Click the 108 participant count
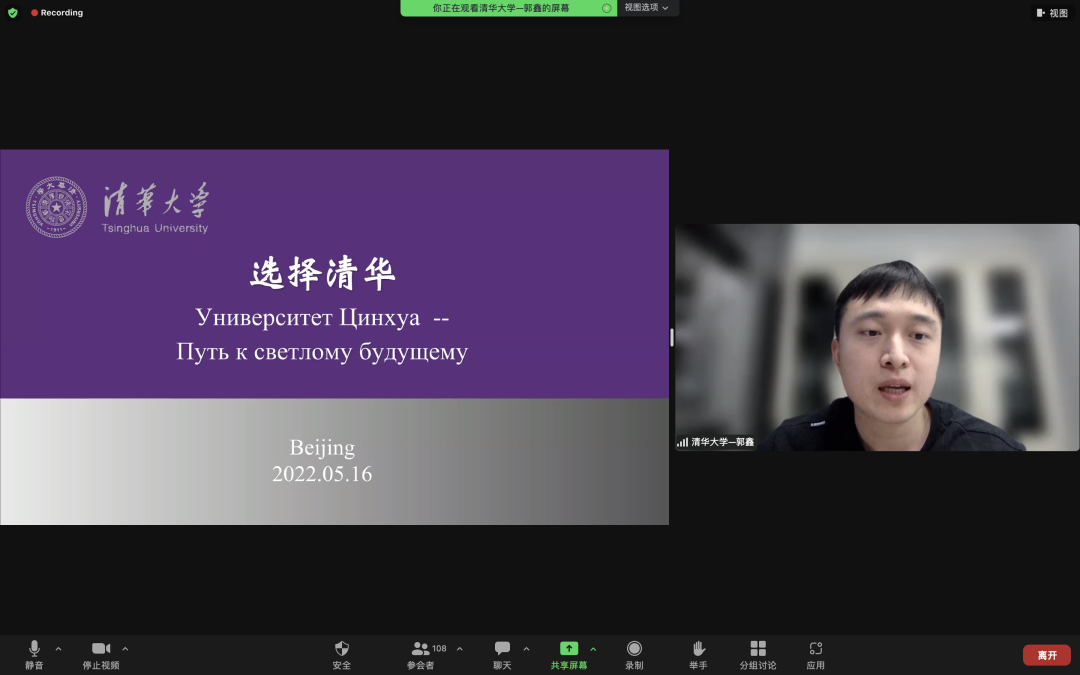Viewport: 1080px width, 675px height. [439, 648]
